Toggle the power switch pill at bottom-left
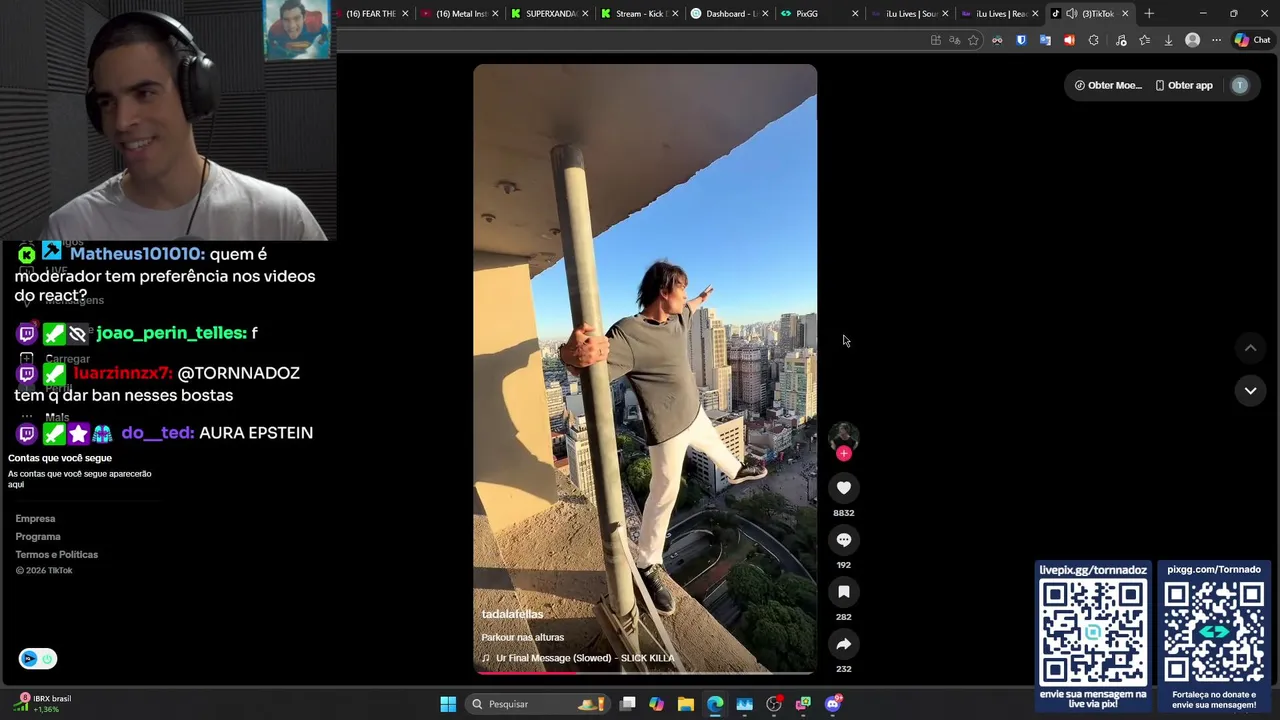This screenshot has height=720, width=1280. pos(38,658)
